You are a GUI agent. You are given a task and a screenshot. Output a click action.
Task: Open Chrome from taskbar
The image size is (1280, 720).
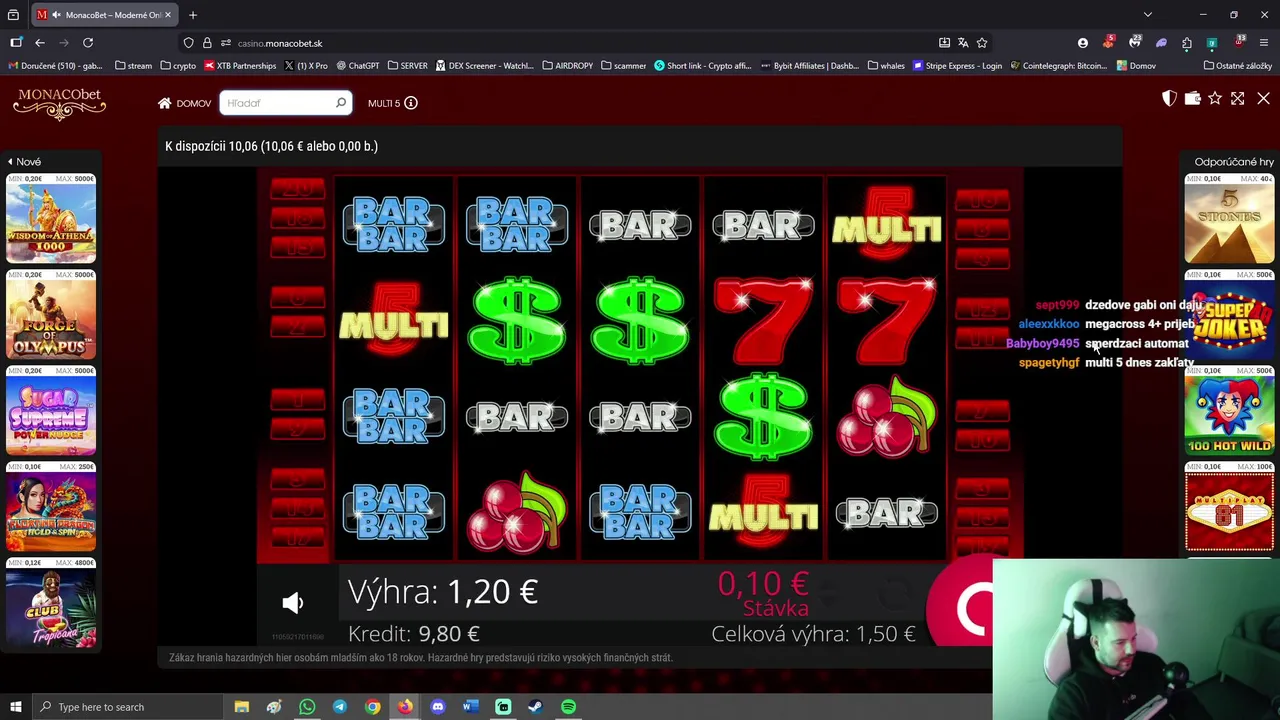372,707
